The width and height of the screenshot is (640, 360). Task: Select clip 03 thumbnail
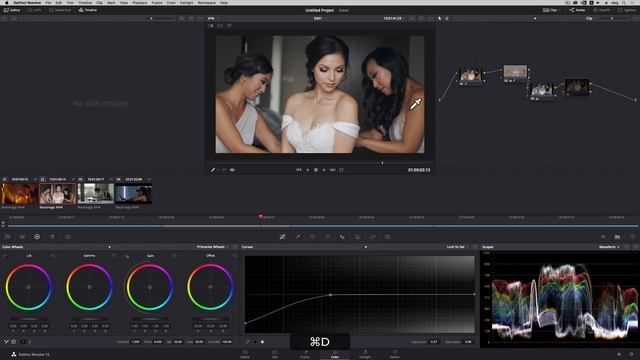(96, 193)
